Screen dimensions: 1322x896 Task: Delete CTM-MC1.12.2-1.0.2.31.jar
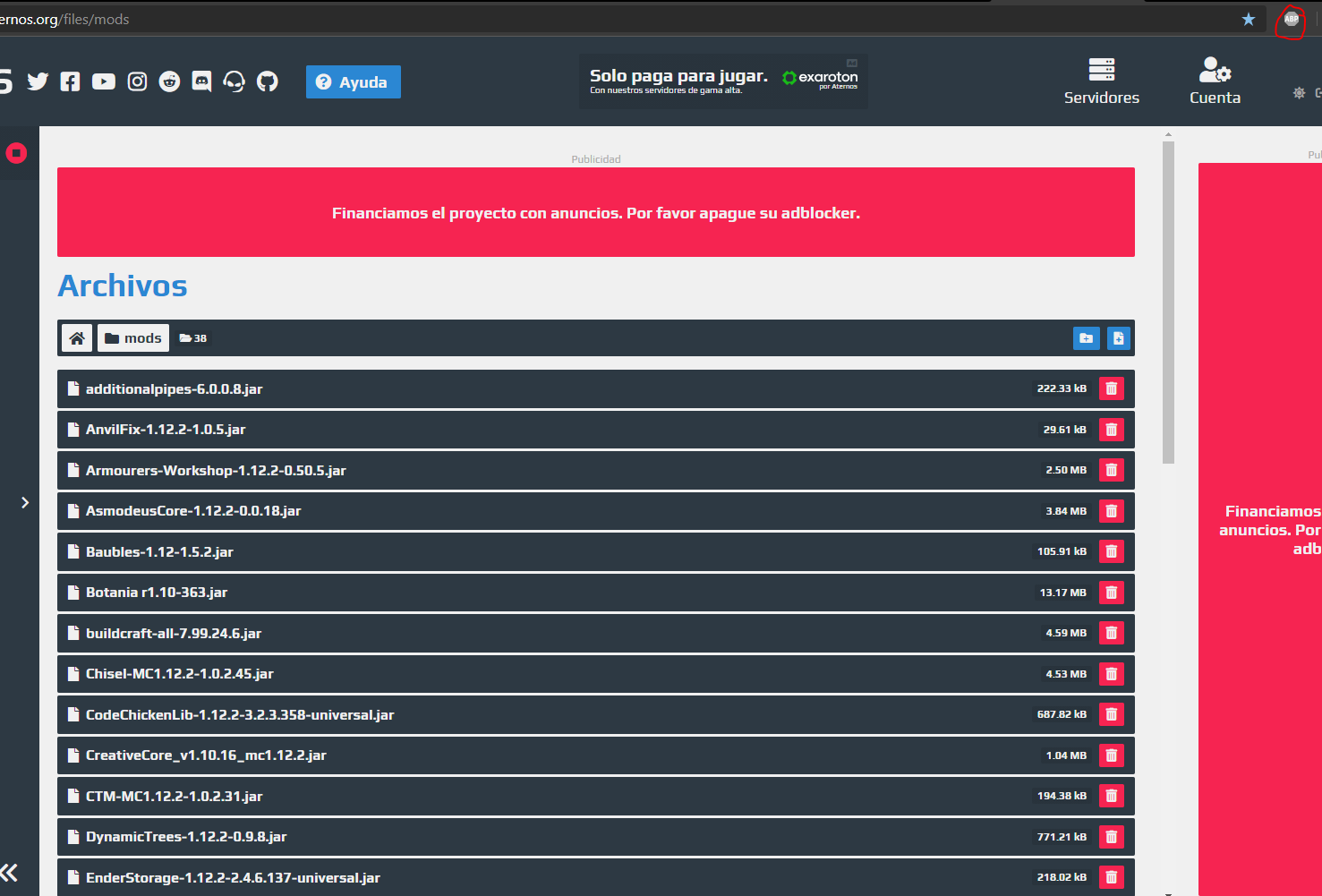tap(1112, 796)
